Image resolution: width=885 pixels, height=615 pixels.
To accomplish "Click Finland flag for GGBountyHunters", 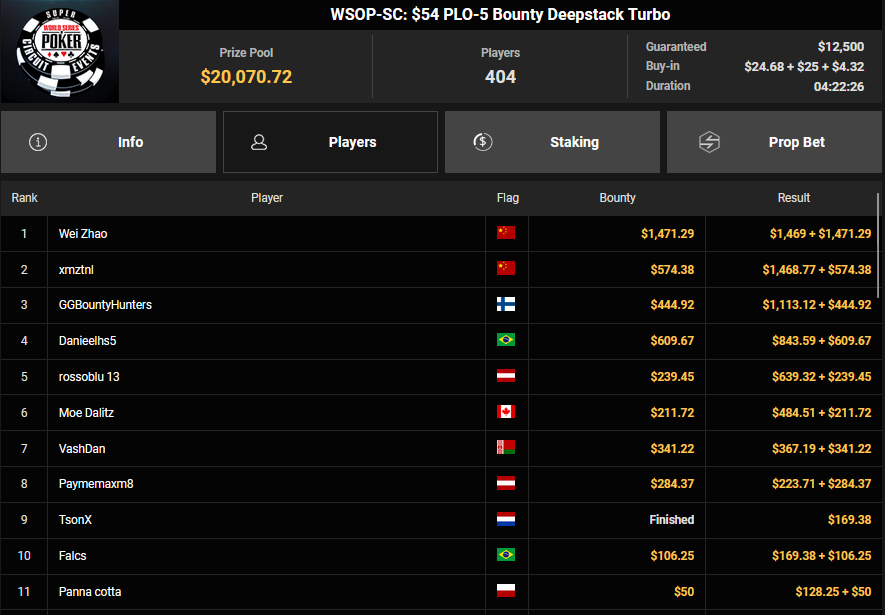I will (506, 305).
